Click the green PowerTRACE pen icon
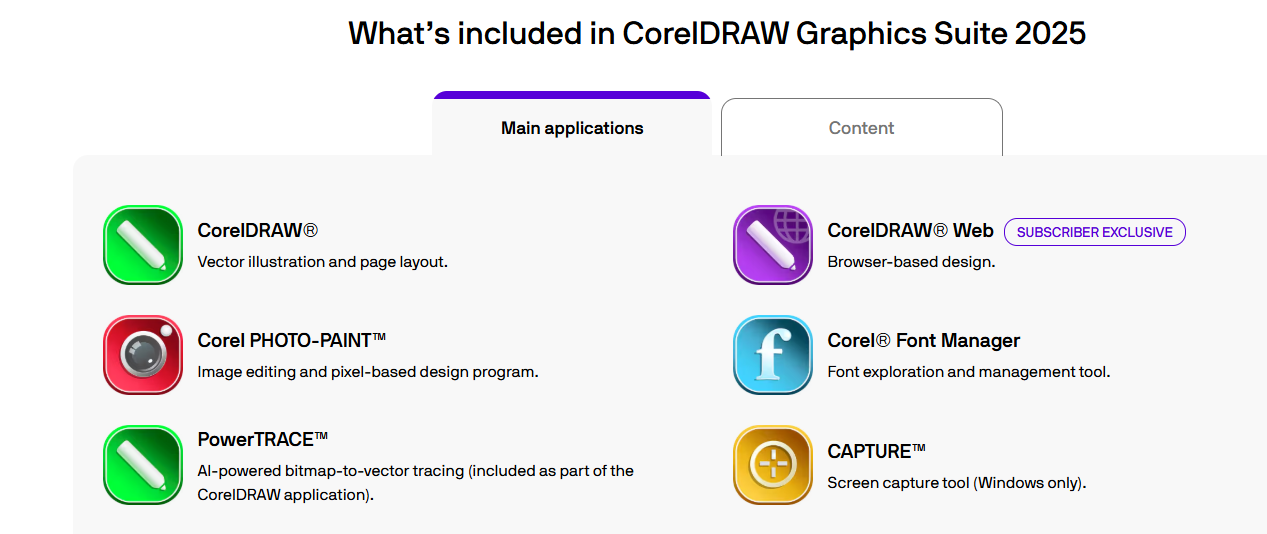The image size is (1267, 534). pyautogui.click(x=143, y=465)
